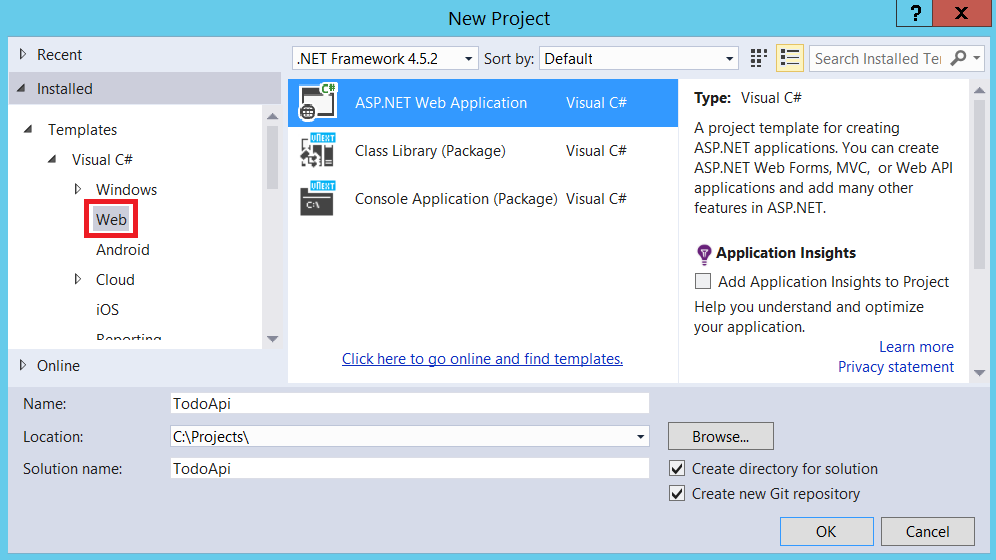Click tree scrollbar down arrow
Screen dimensions: 996x560
click(x=273, y=339)
